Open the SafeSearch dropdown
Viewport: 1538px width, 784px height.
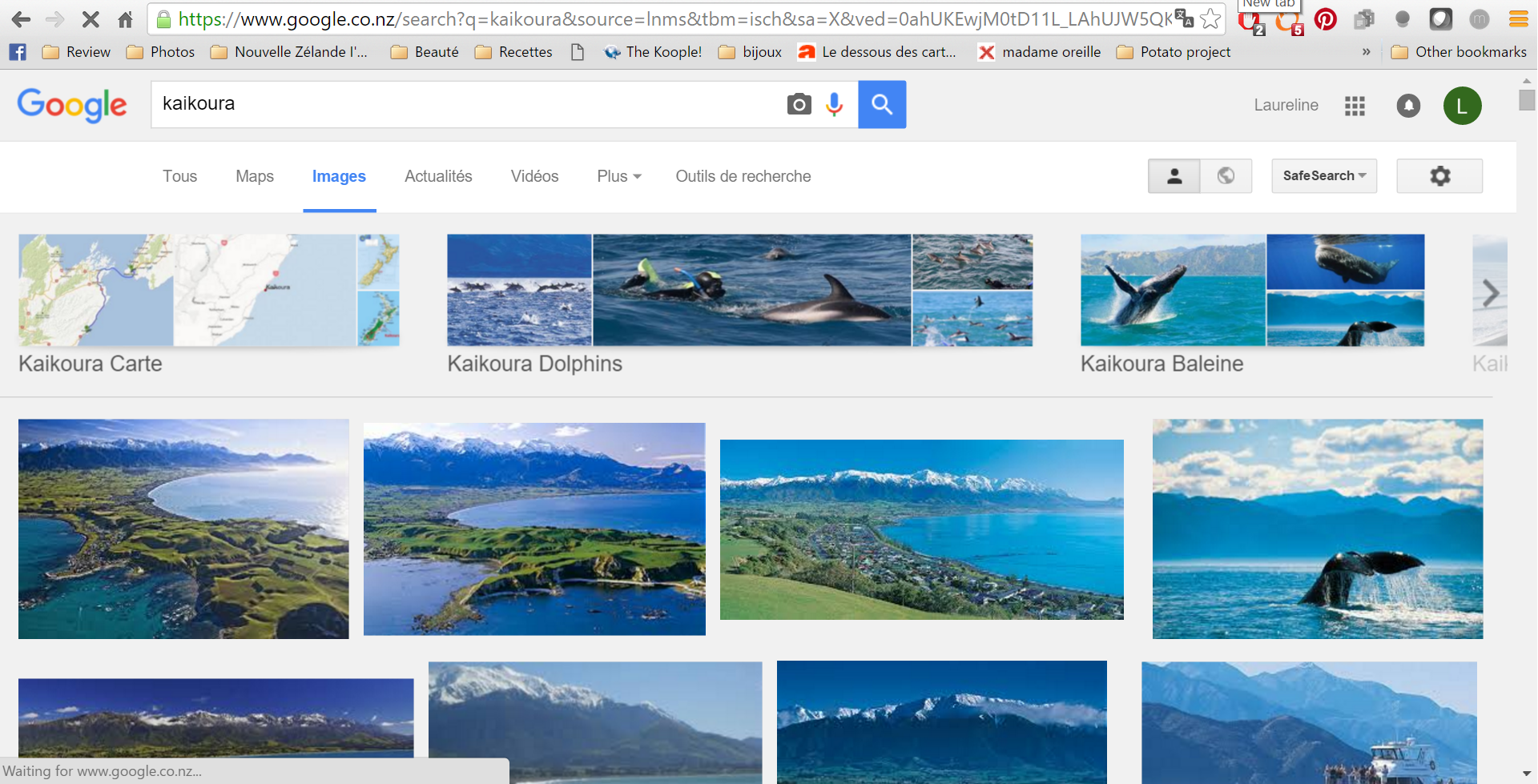[1324, 176]
